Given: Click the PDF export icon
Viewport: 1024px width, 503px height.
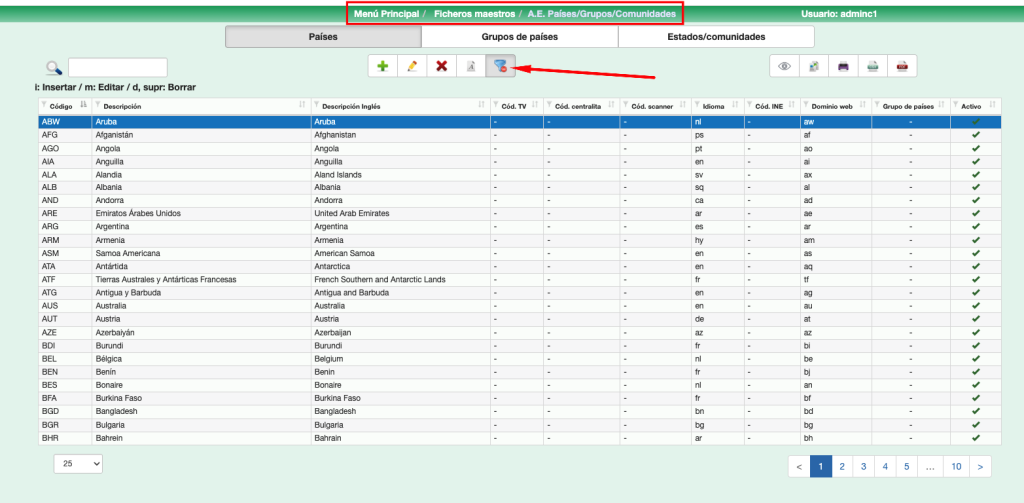Looking at the screenshot, I should point(902,66).
